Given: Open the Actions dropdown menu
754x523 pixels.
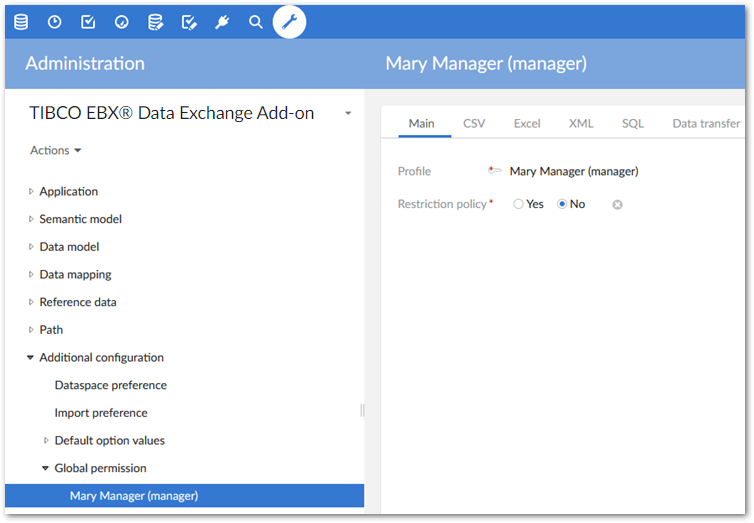Looking at the screenshot, I should 55,150.
